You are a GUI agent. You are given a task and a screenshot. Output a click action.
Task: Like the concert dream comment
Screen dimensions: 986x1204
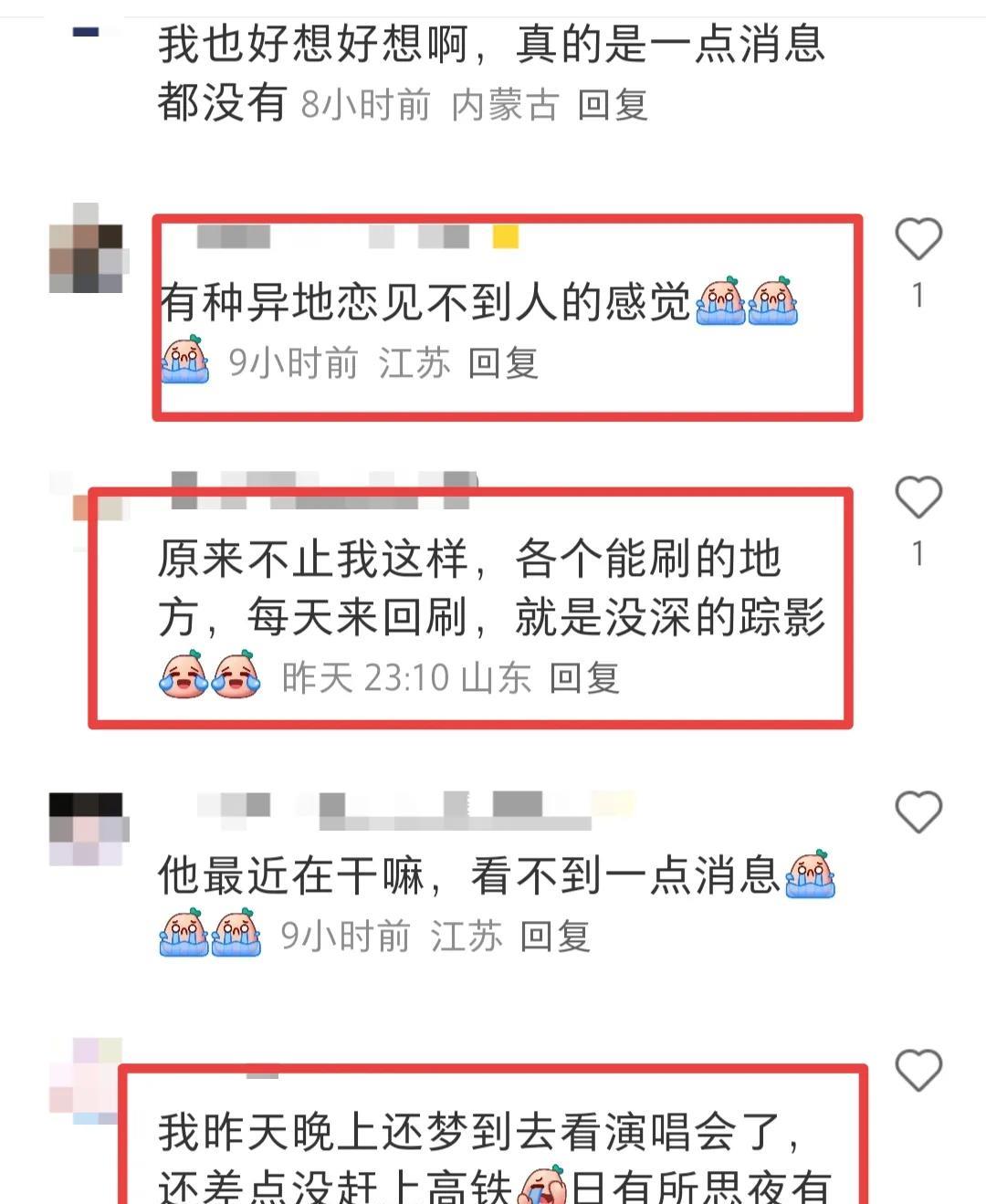918,1070
